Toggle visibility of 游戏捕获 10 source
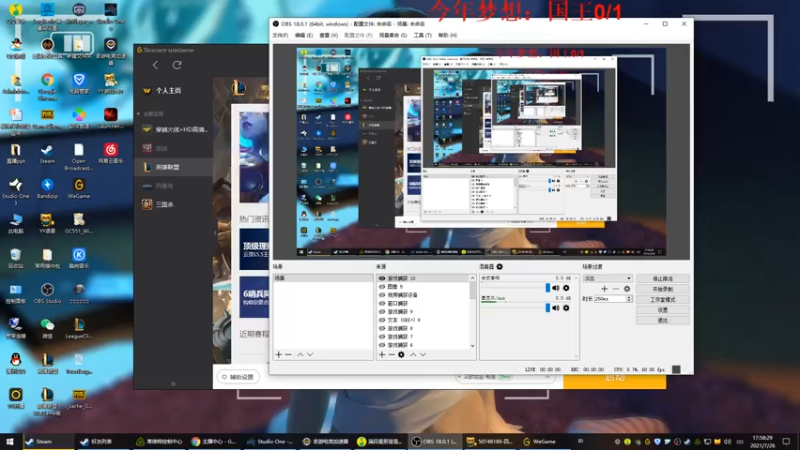The image size is (800, 450). [x=382, y=279]
